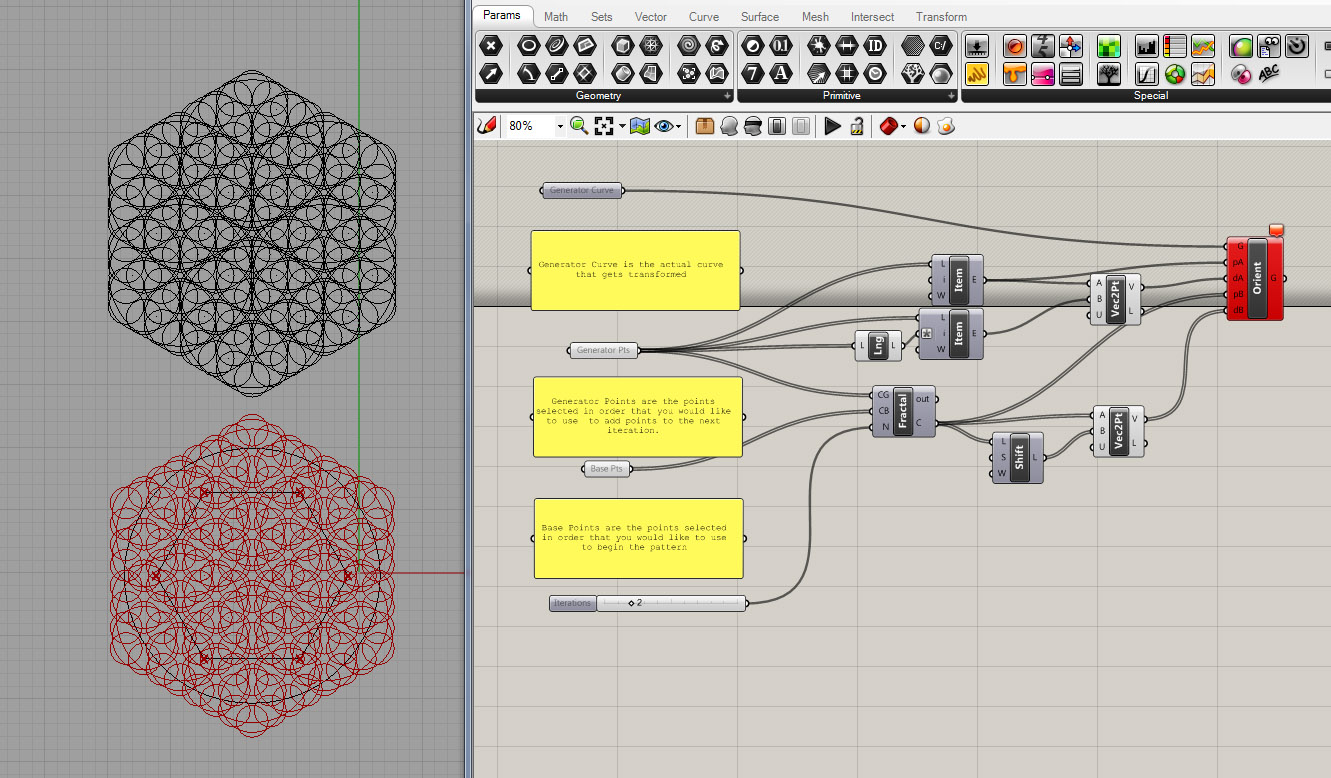Click the zoom extents magnifier icon
The width and height of the screenshot is (1331, 778).
(x=578, y=126)
